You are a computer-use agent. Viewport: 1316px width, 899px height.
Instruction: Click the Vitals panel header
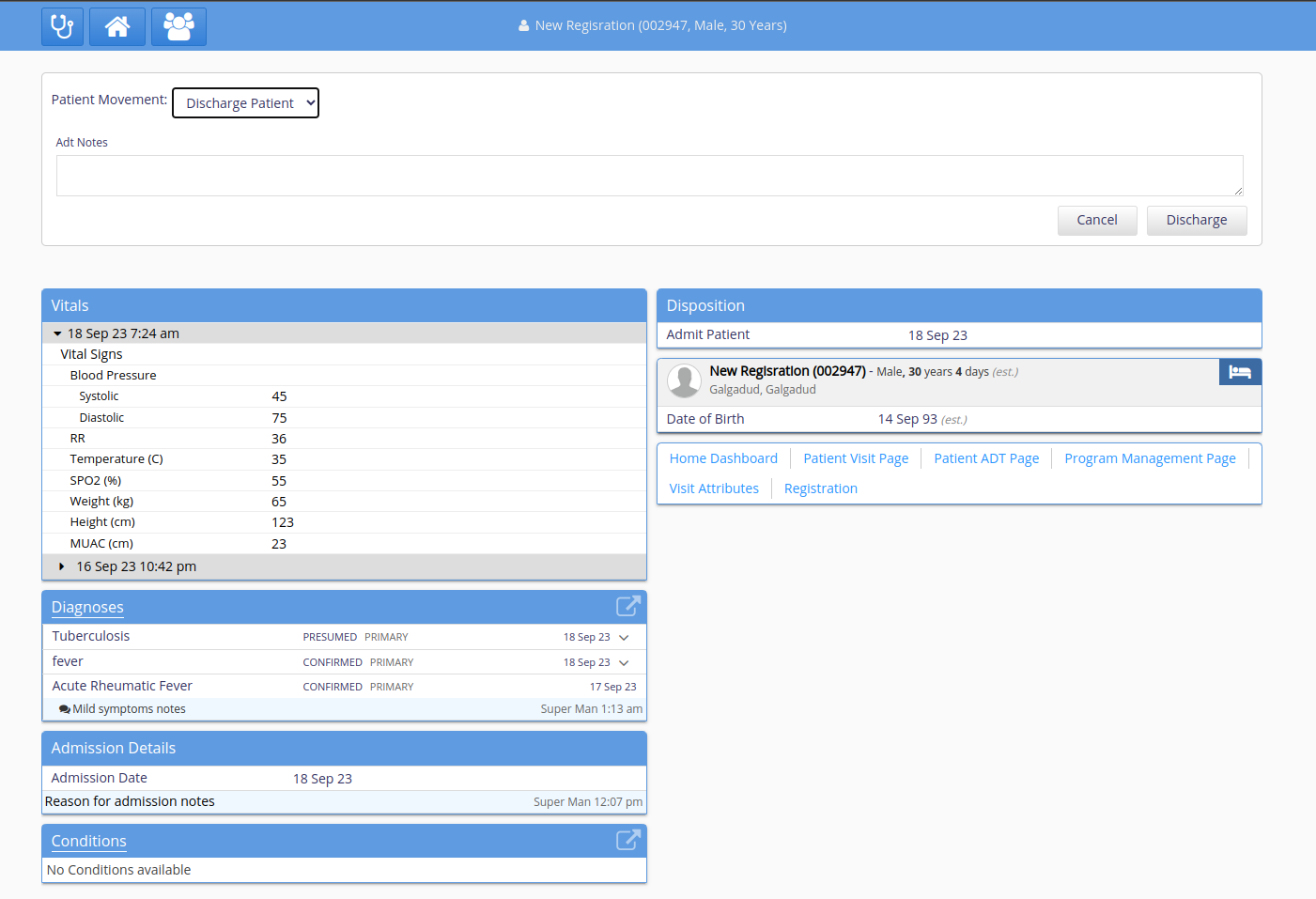tap(344, 305)
